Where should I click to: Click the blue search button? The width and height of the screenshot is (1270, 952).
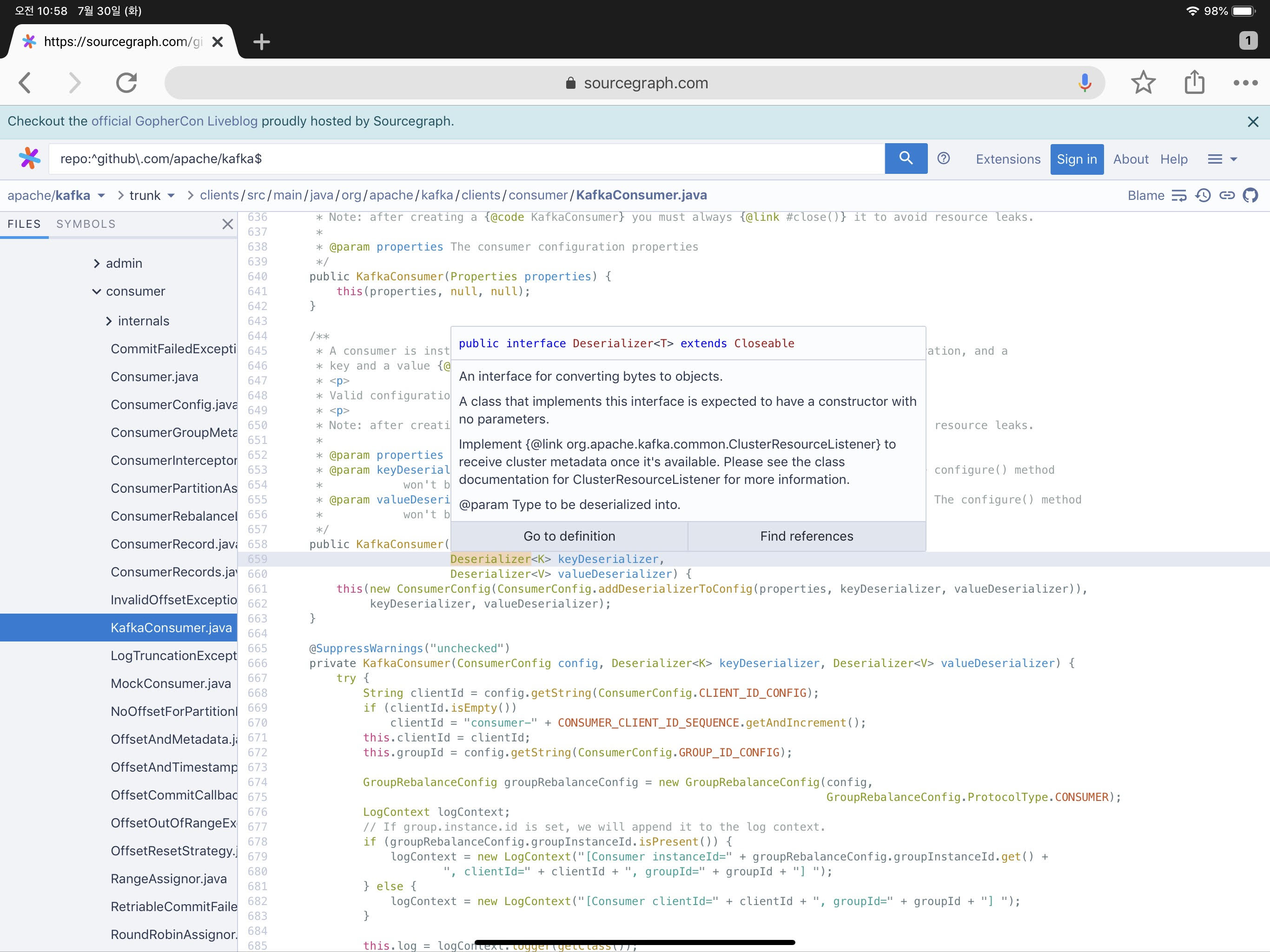(x=906, y=159)
